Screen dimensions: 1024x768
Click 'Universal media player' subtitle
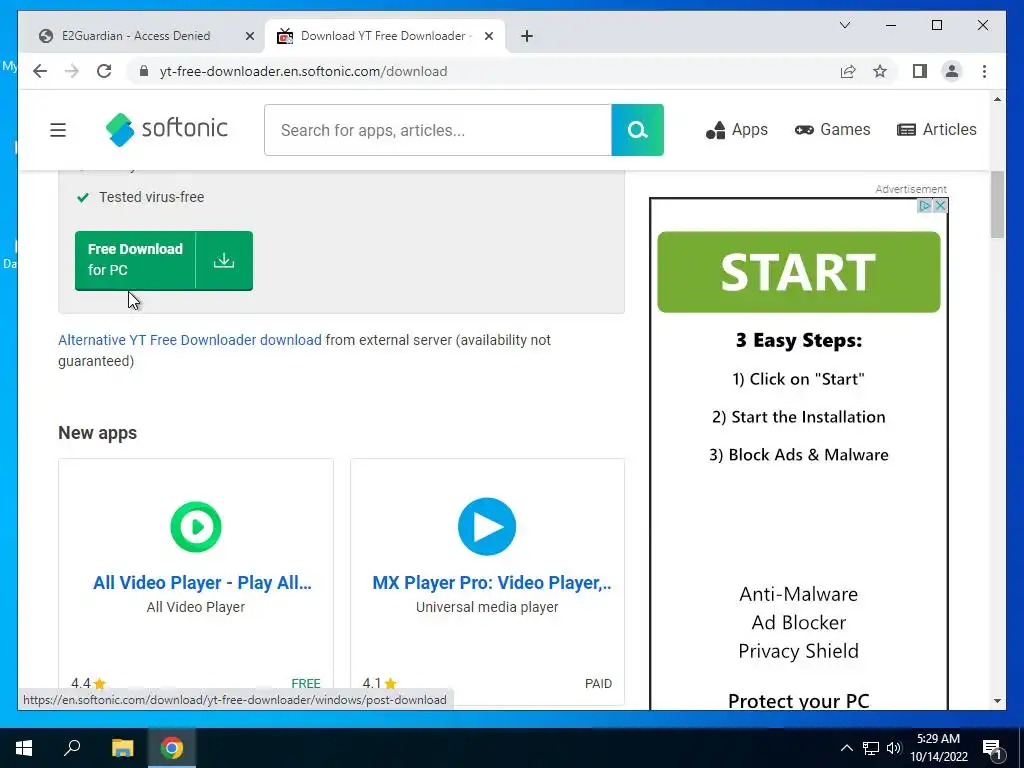click(x=487, y=607)
